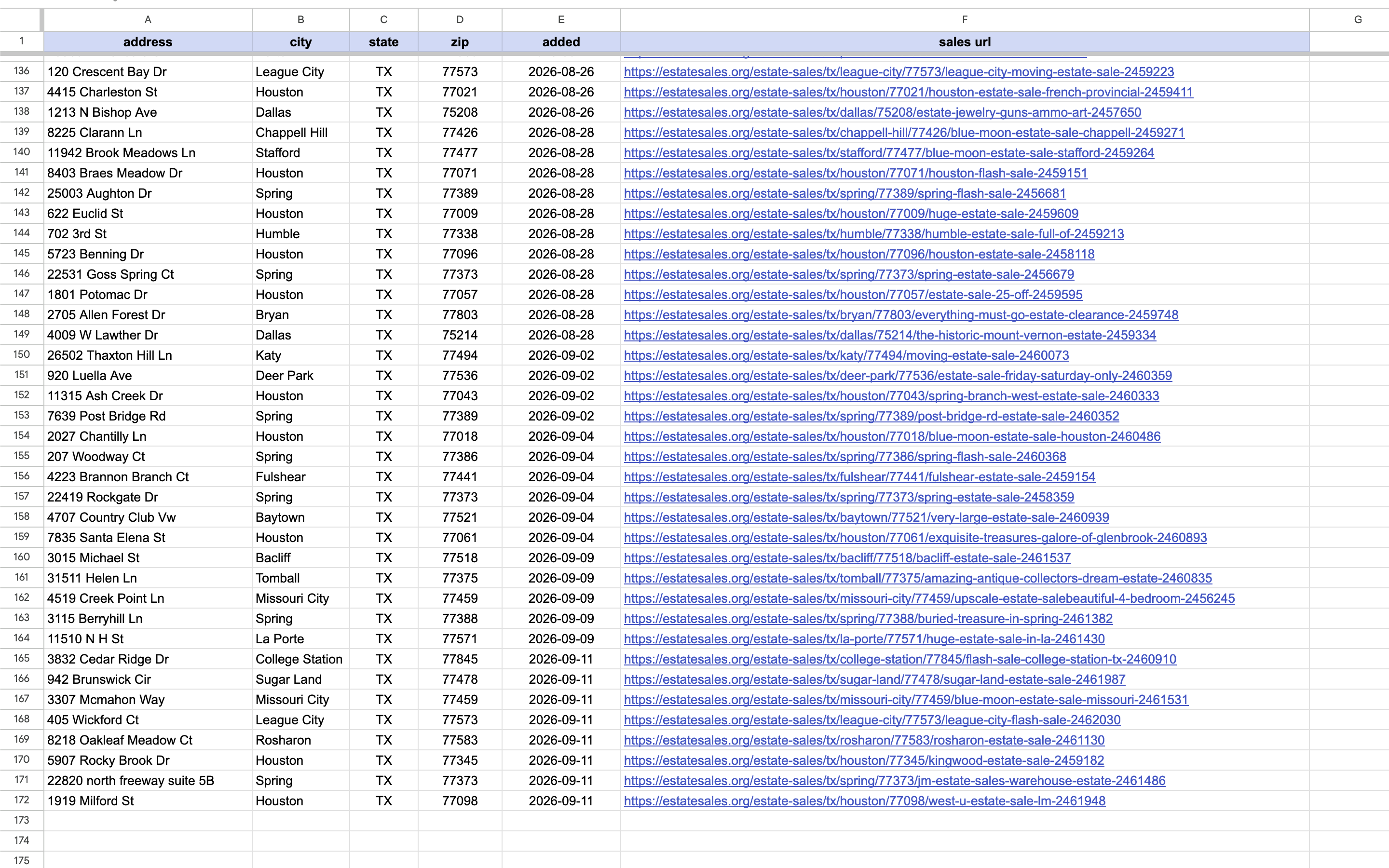Open the huge-estate-sale-2459609 link

851,214
